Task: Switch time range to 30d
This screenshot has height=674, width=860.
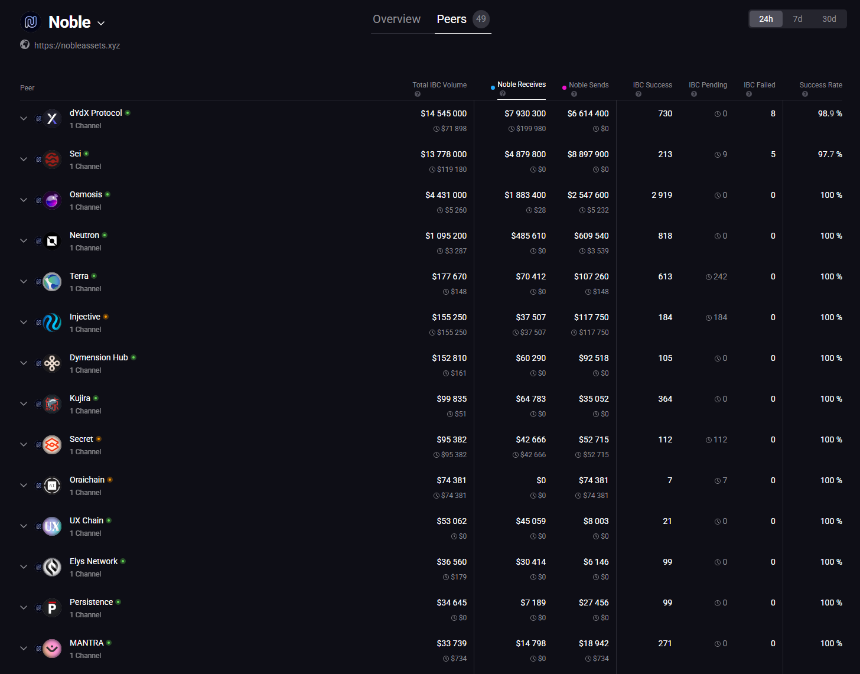Action: pos(829,19)
